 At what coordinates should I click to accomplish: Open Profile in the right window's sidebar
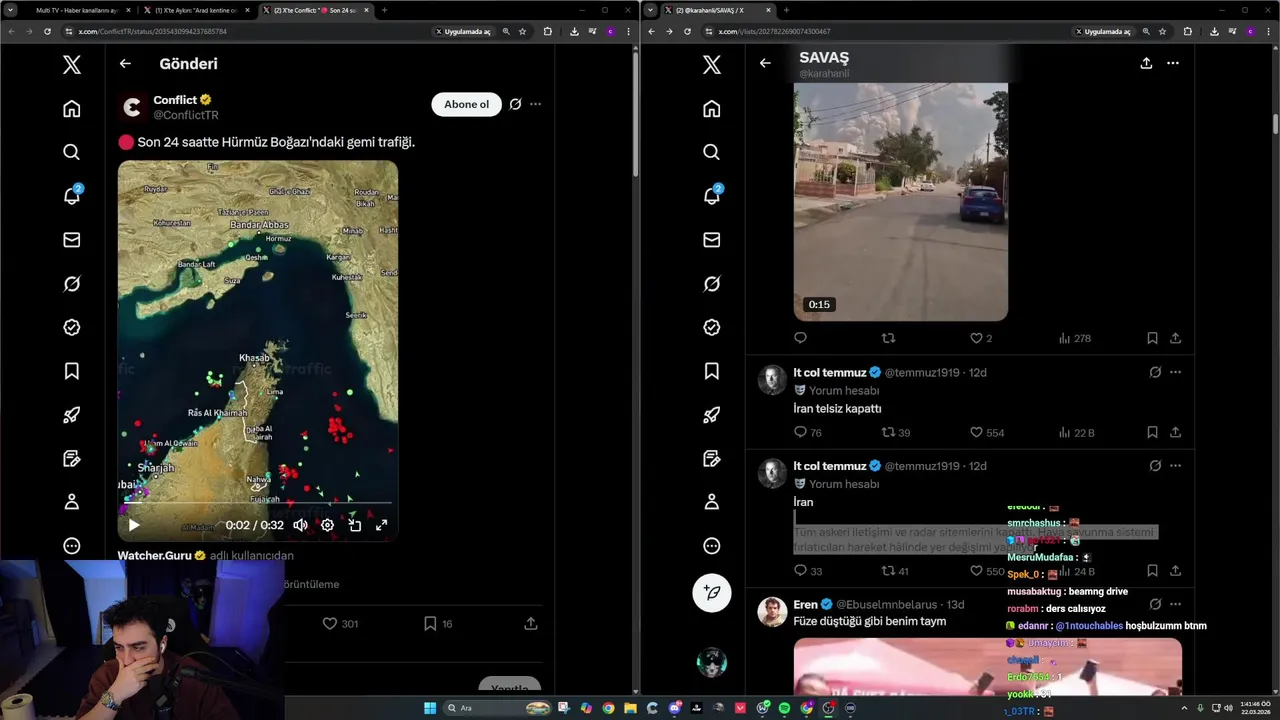pyautogui.click(x=711, y=502)
